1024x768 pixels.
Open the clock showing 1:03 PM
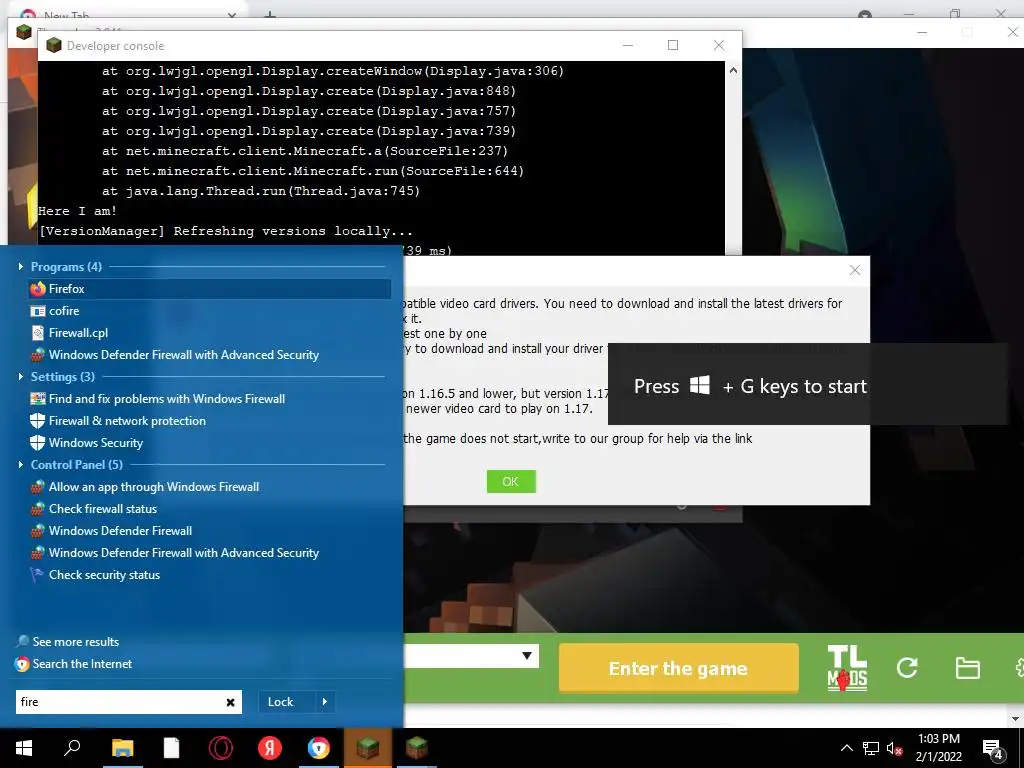click(x=938, y=748)
